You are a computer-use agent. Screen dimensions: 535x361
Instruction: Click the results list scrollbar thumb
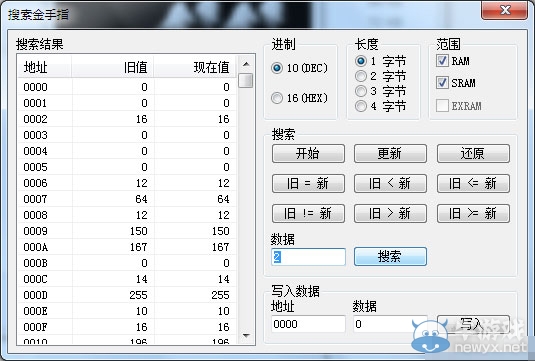tap(246, 81)
